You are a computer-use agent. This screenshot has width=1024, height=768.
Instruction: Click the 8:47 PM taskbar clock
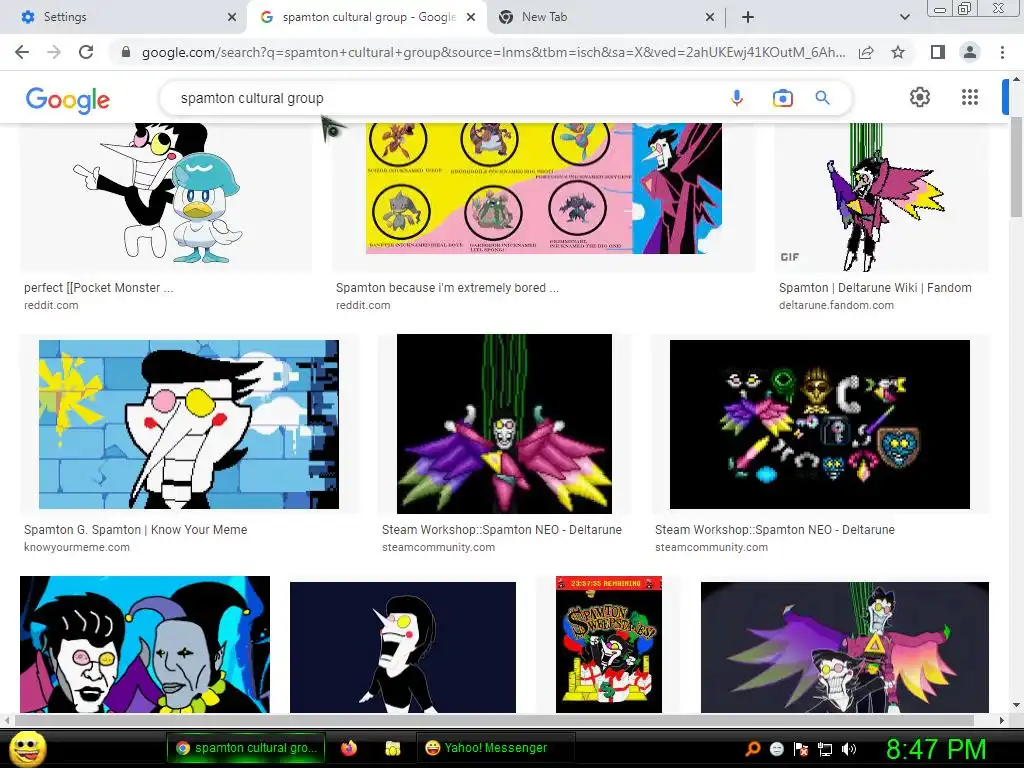(x=936, y=749)
